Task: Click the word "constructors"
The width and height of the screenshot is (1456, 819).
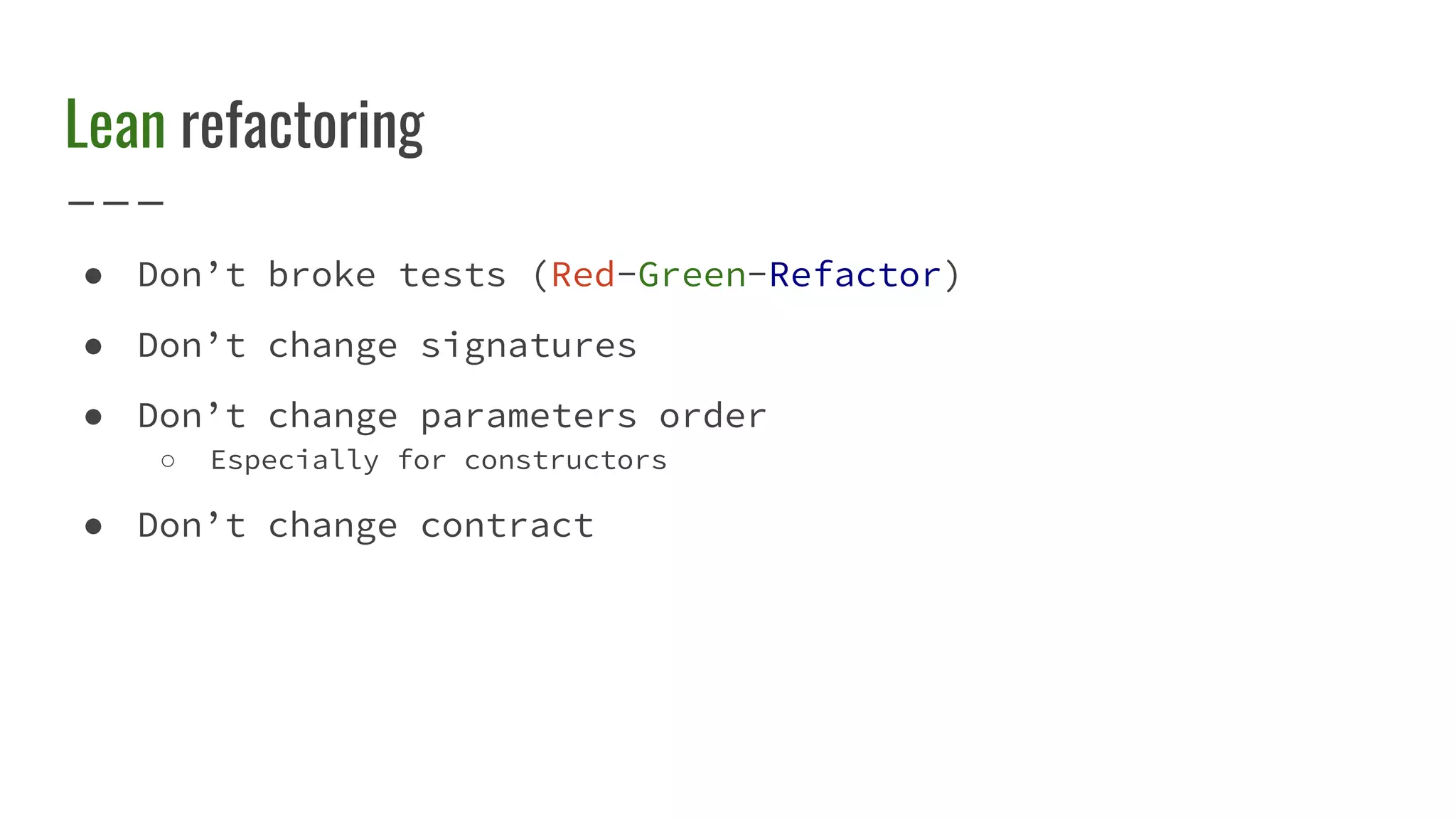Action: point(565,461)
